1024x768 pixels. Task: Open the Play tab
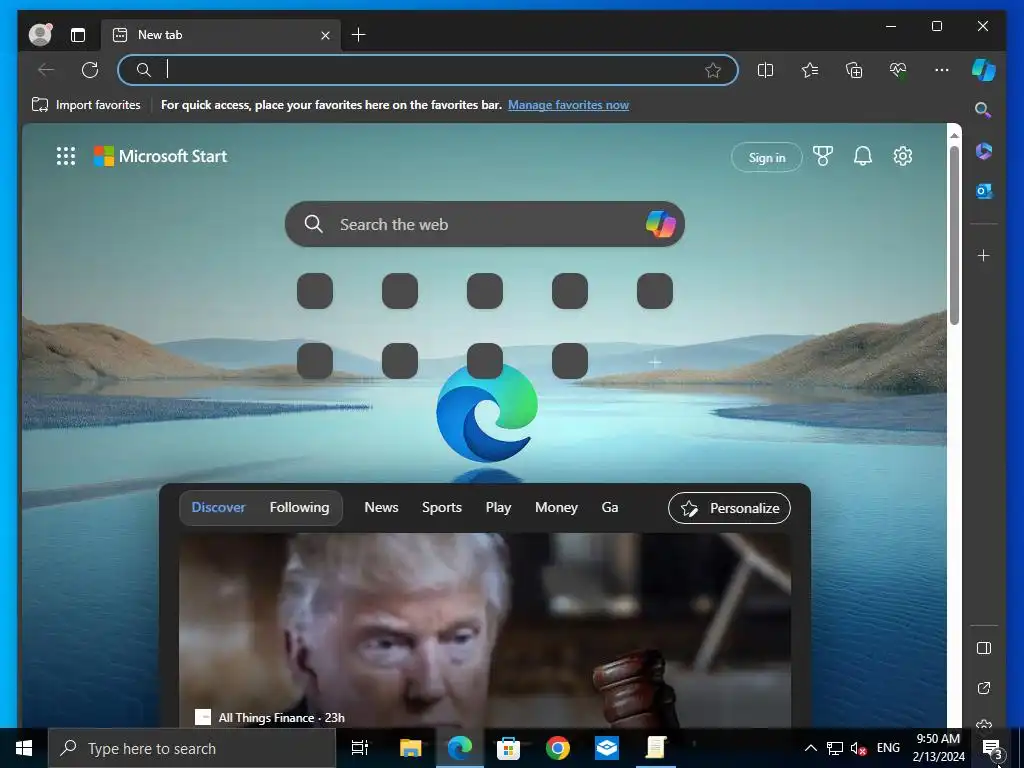(x=498, y=507)
